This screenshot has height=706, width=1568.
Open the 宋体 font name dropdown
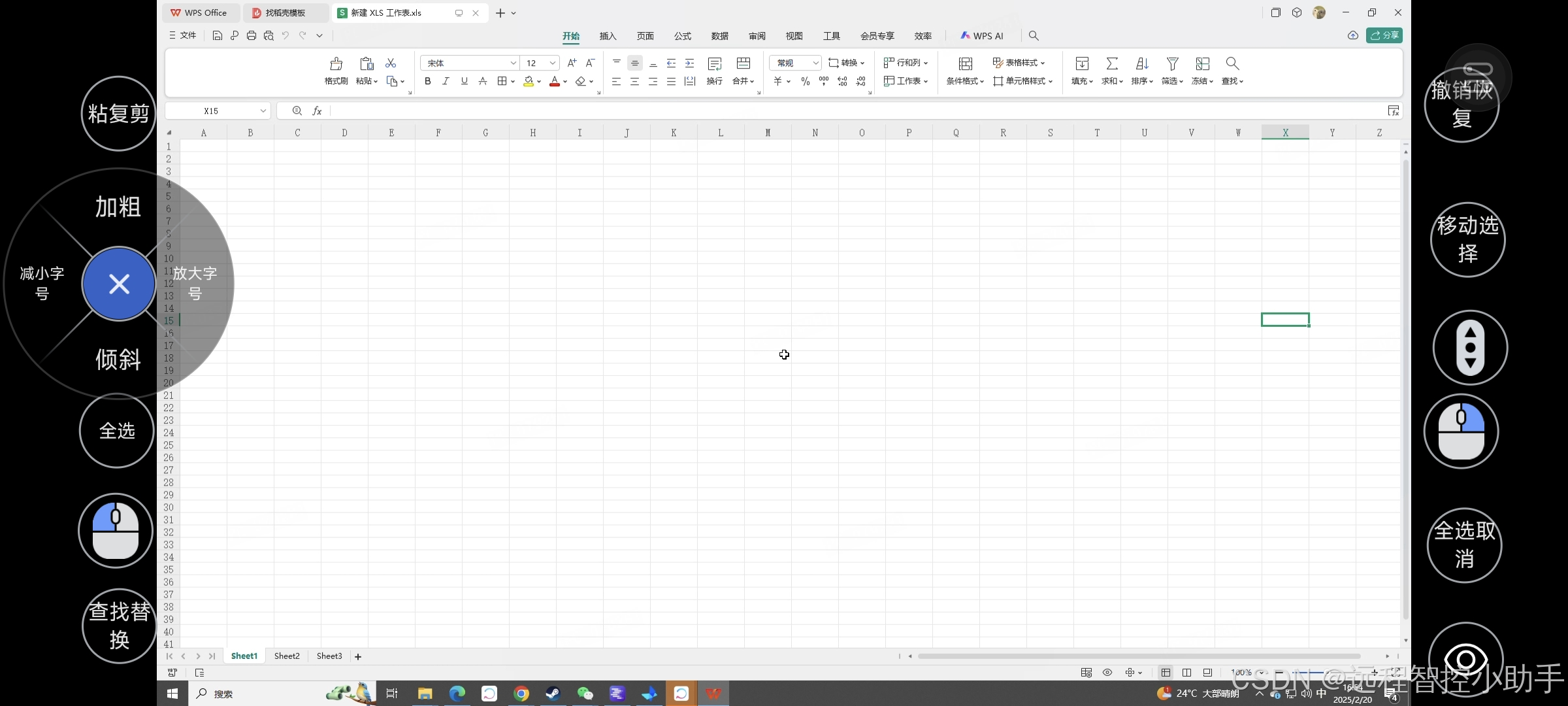pyautogui.click(x=513, y=63)
